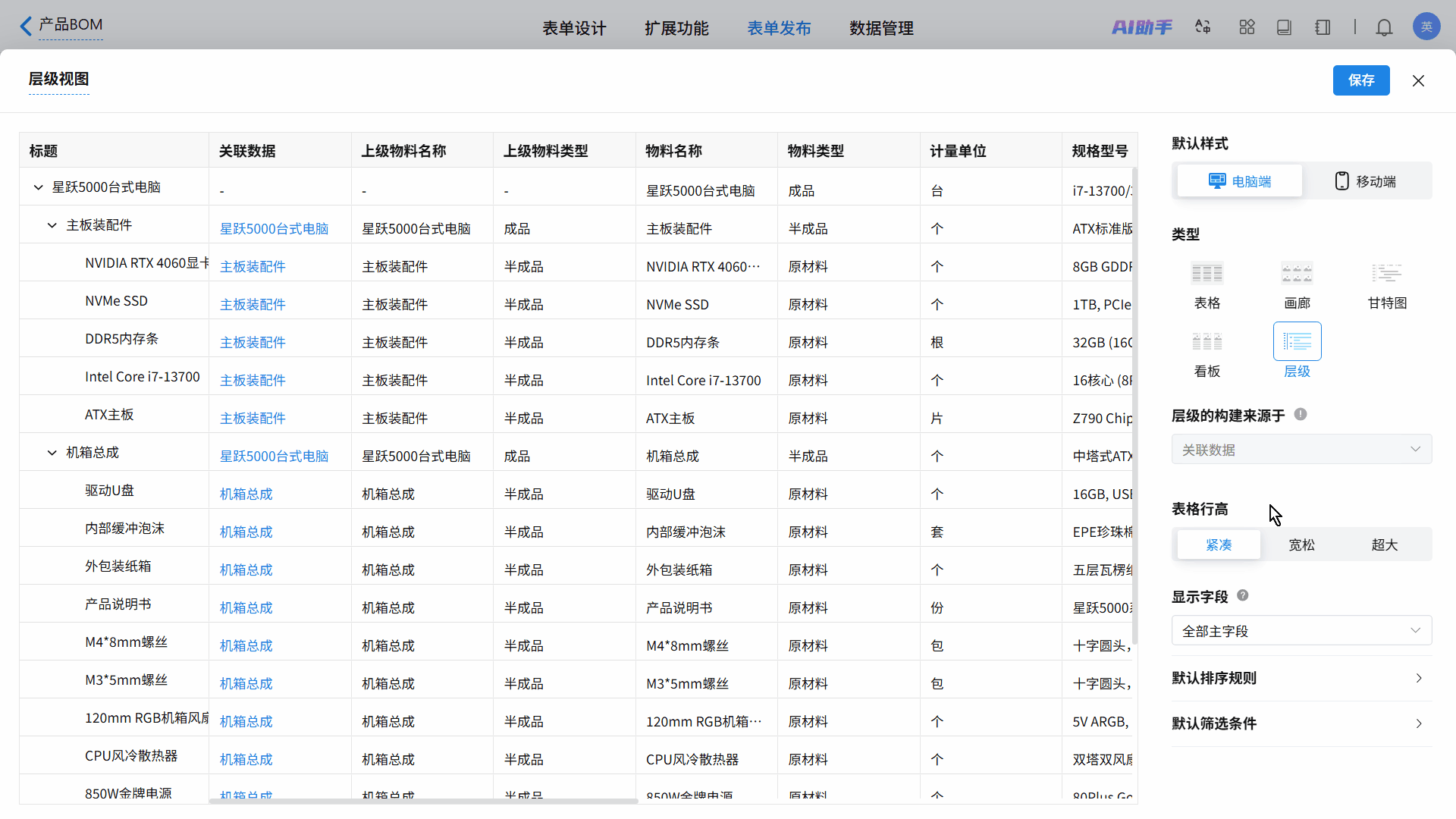Click the back arrow beside 产品BOM
The image size is (1456, 819).
click(x=26, y=27)
